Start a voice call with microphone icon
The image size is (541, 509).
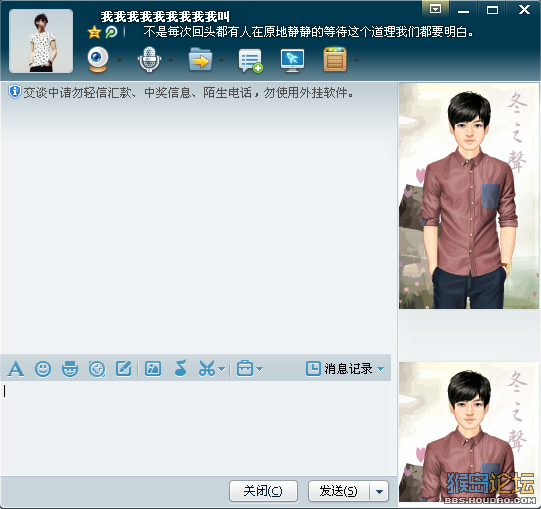[149, 60]
